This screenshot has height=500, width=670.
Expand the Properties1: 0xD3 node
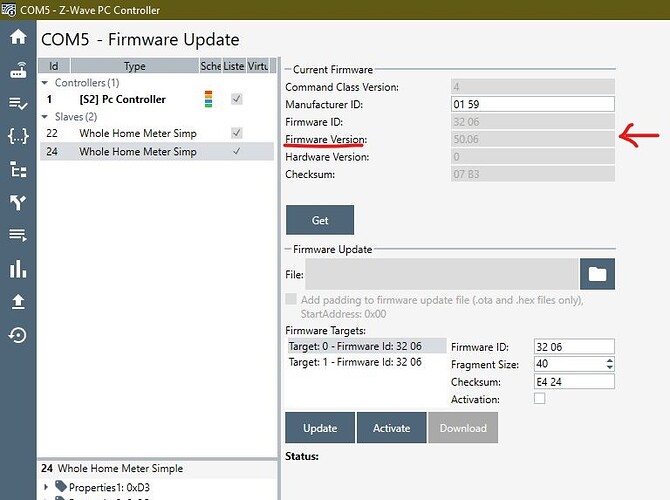[46, 487]
